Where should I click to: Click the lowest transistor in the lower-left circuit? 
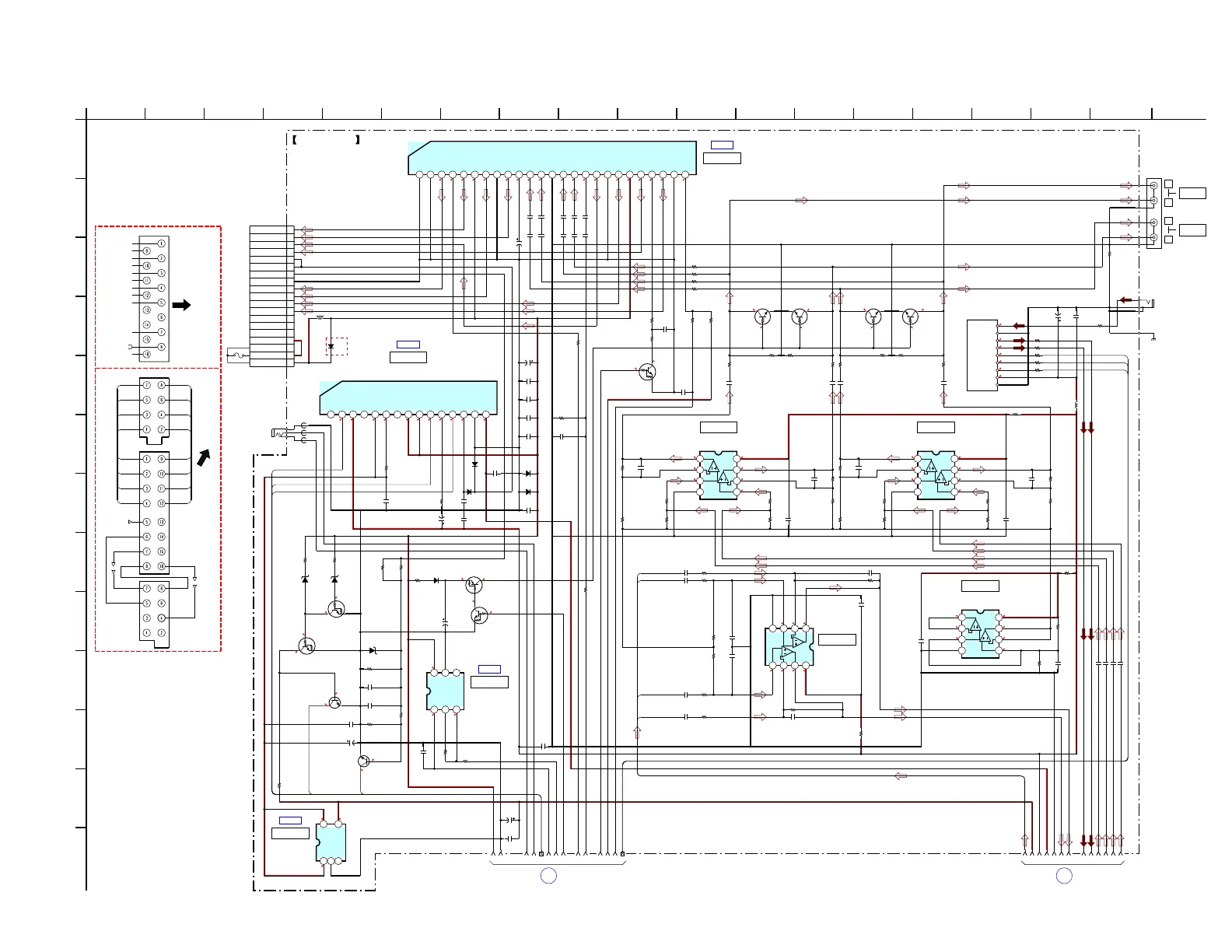click(x=363, y=761)
